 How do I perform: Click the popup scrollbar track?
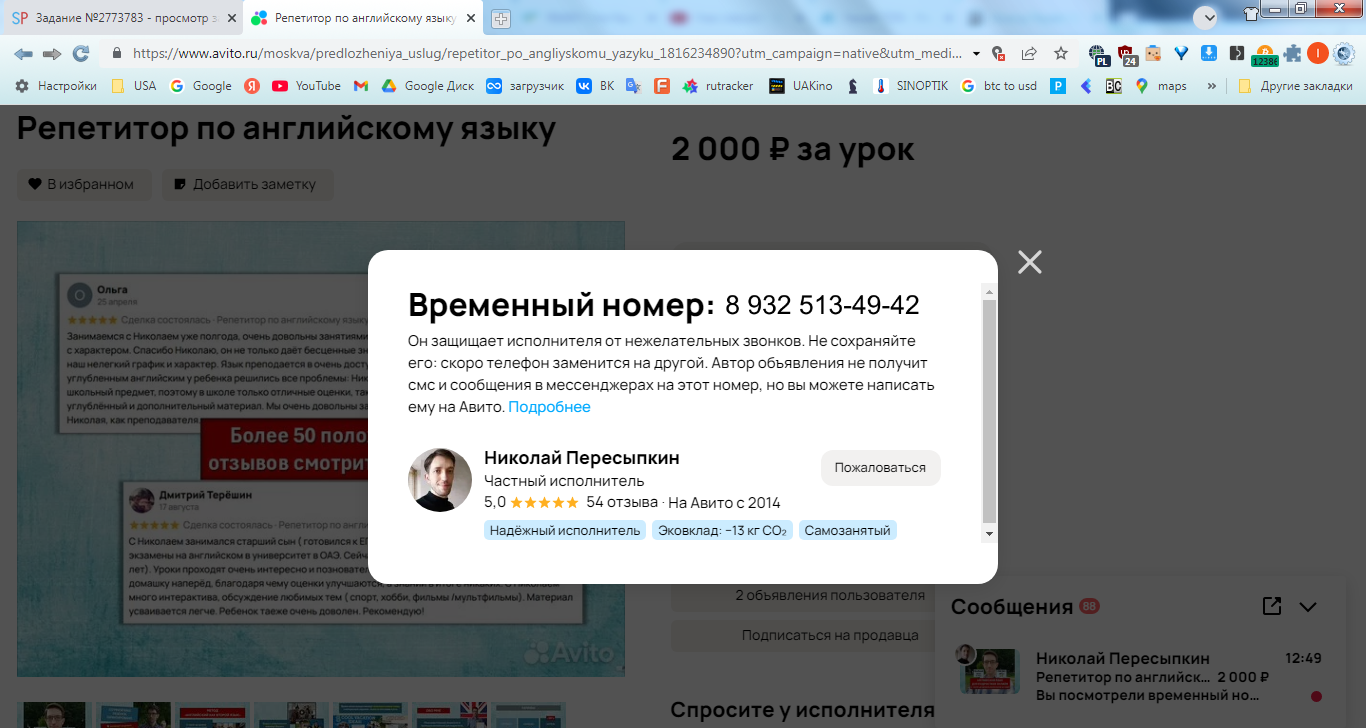[990, 412]
